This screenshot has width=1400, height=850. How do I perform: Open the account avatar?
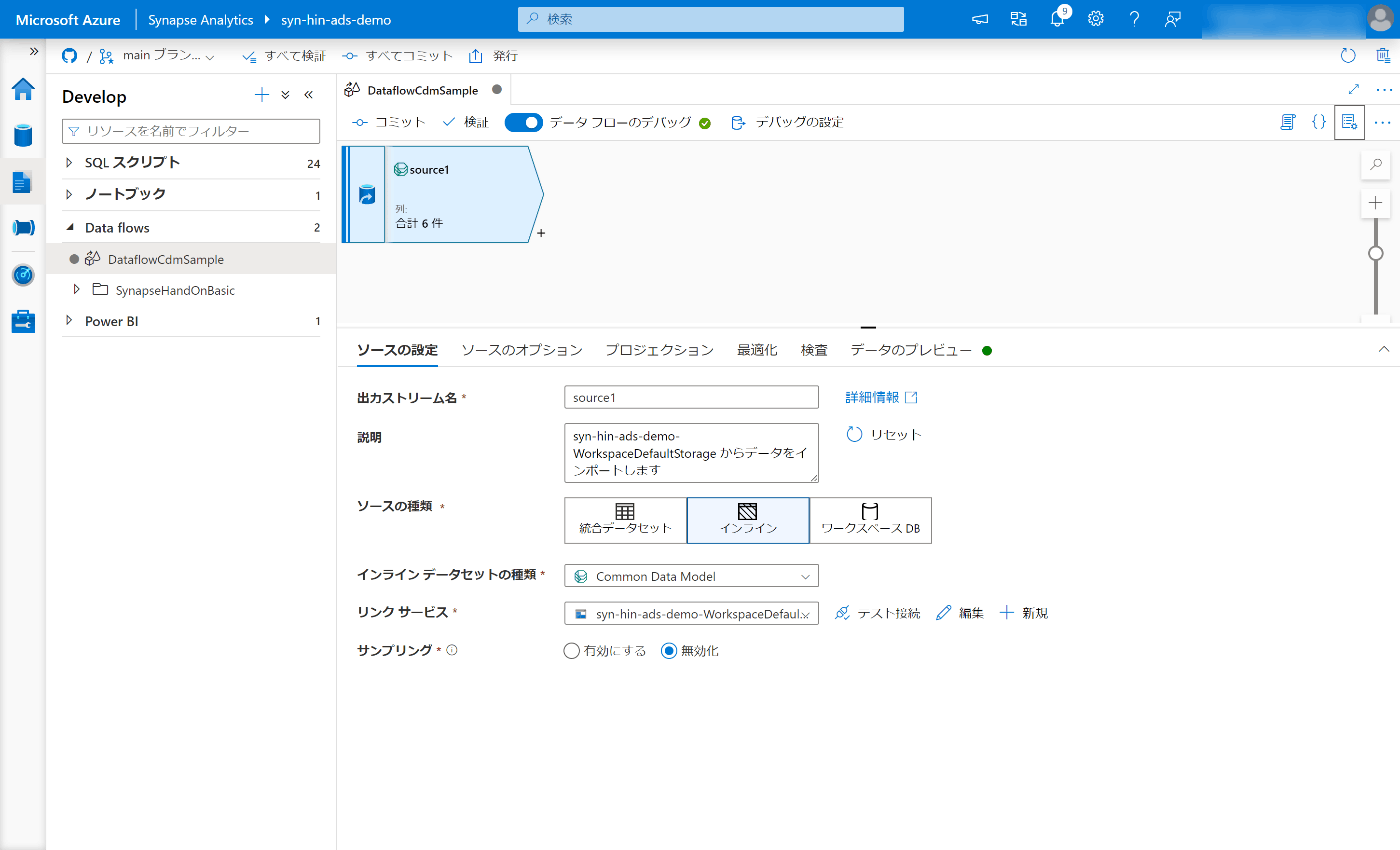coord(1379,19)
